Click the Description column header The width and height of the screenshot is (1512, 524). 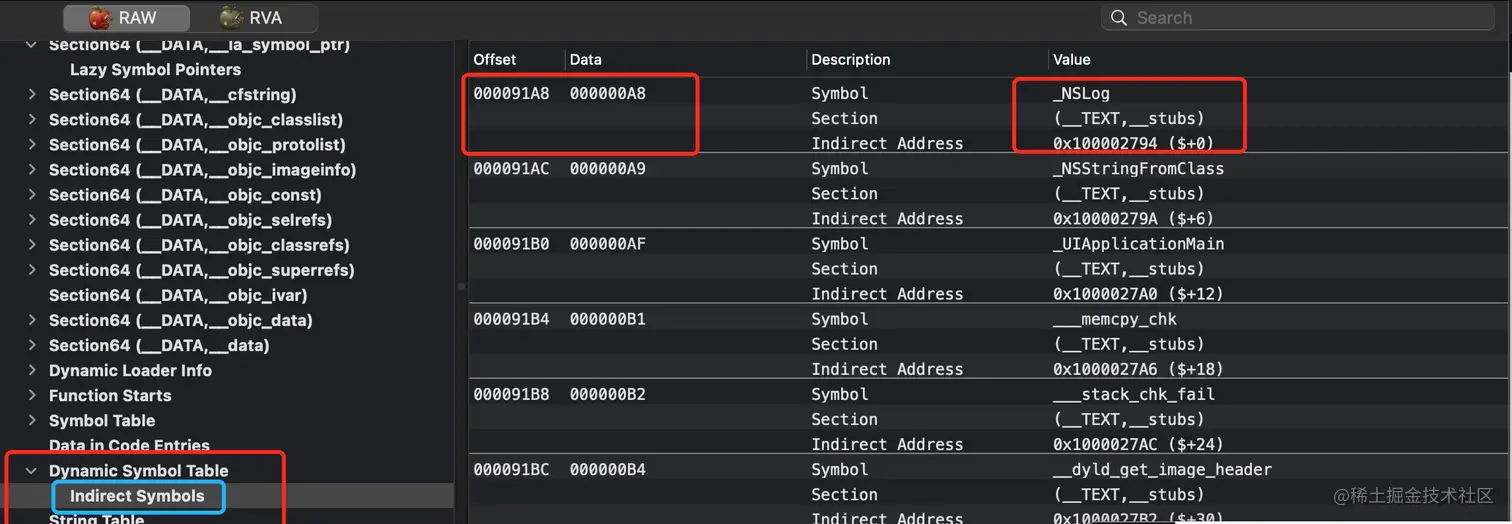click(x=850, y=60)
